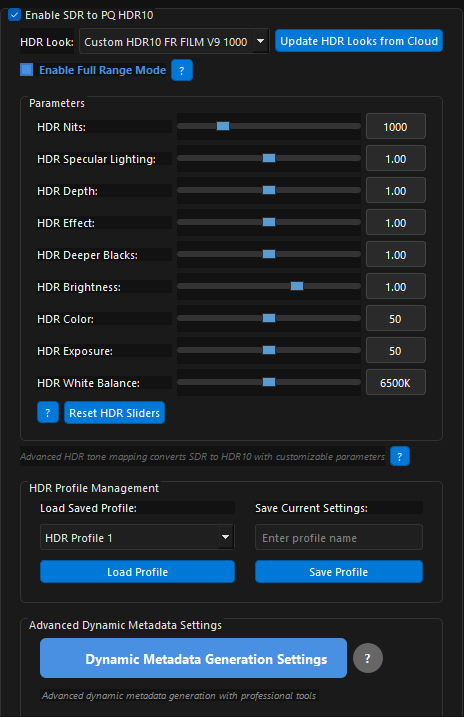Toggle Enable Full Range Mode checkbox

pos(27,70)
